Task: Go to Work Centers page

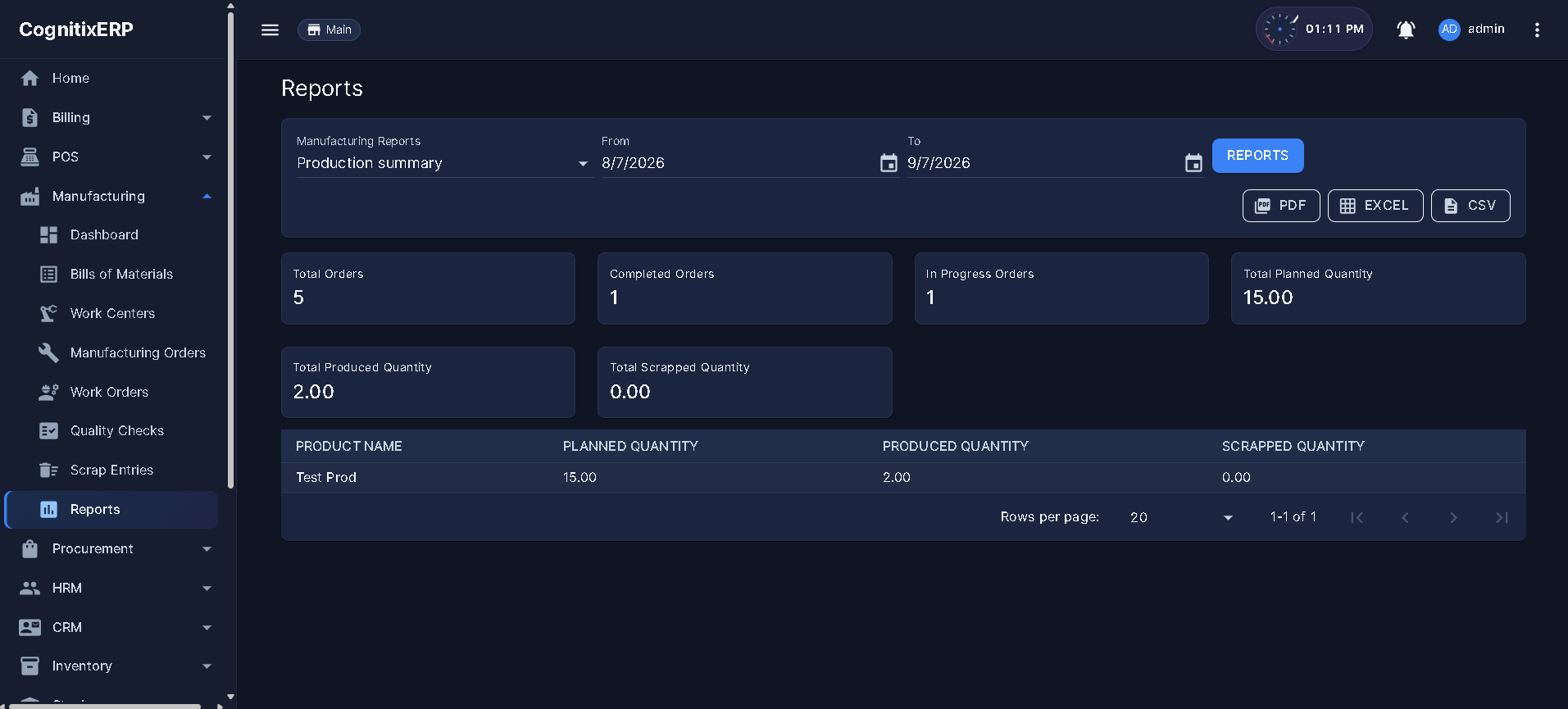Action: coord(111,313)
